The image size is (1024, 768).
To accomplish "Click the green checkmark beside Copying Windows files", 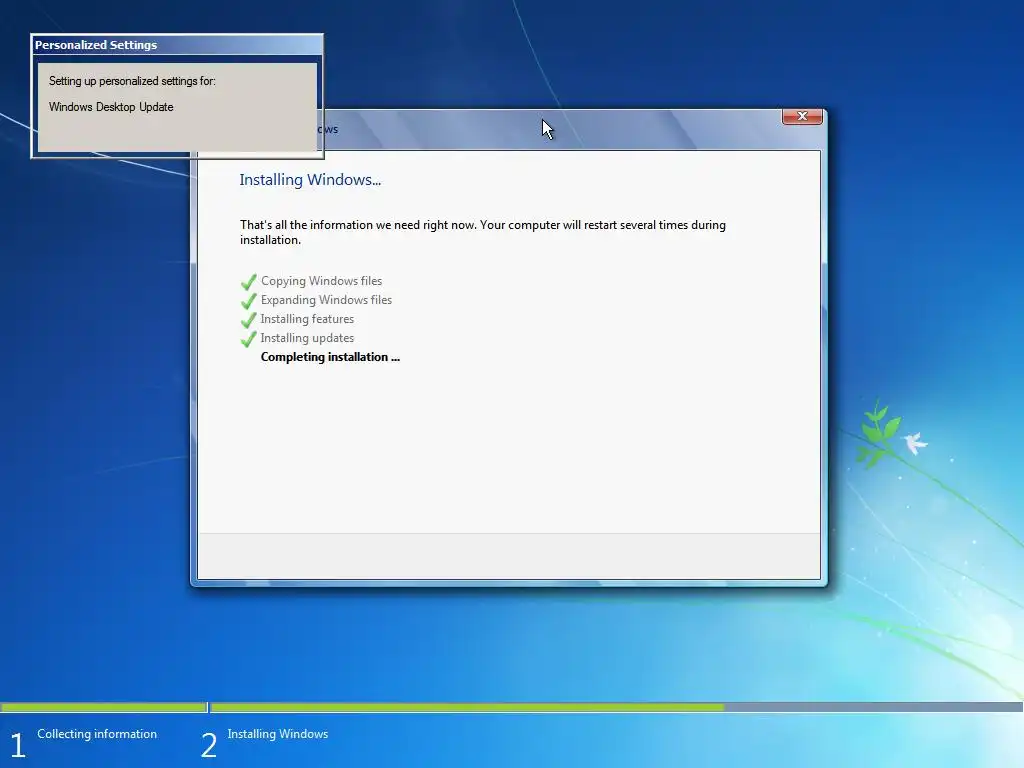I will (248, 282).
